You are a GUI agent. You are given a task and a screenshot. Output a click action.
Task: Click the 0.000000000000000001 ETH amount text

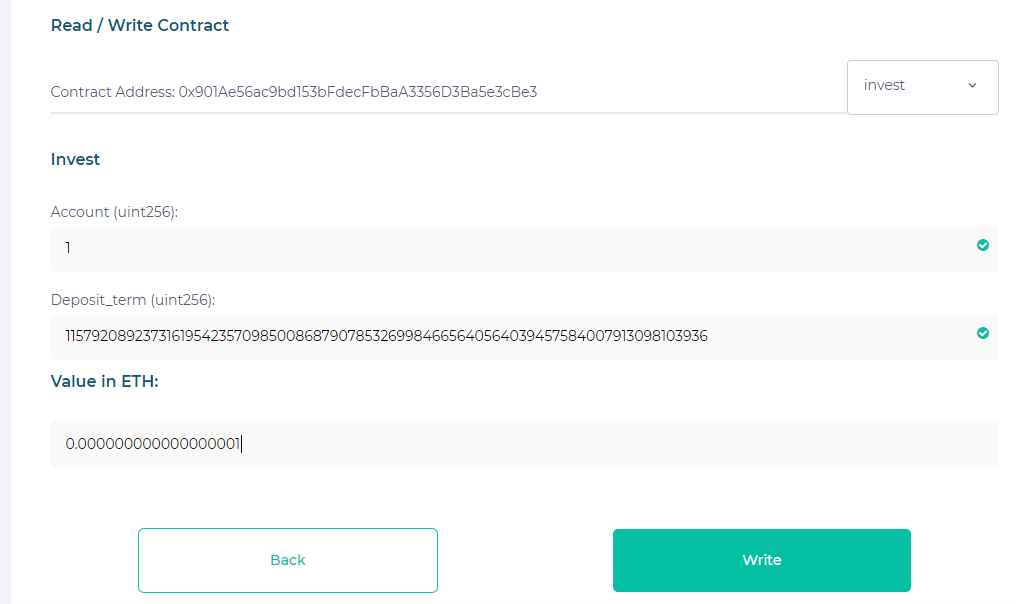click(x=153, y=444)
